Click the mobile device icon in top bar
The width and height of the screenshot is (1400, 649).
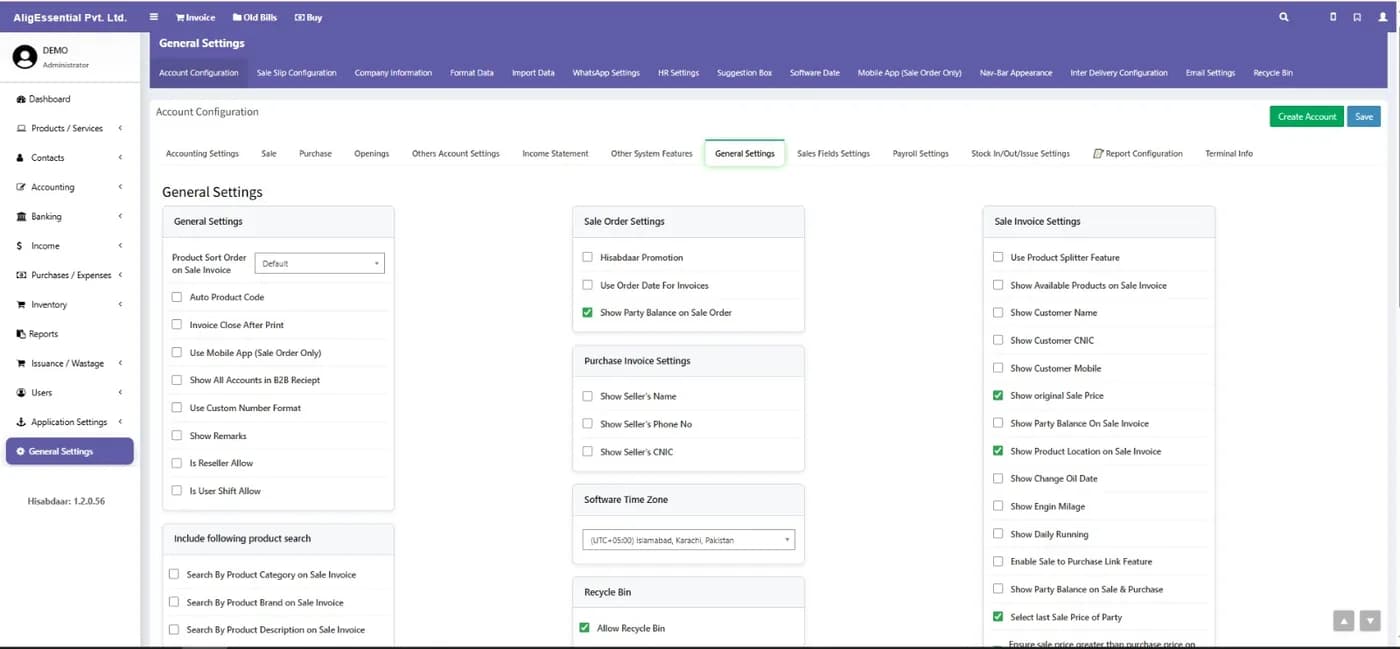tap(1333, 17)
